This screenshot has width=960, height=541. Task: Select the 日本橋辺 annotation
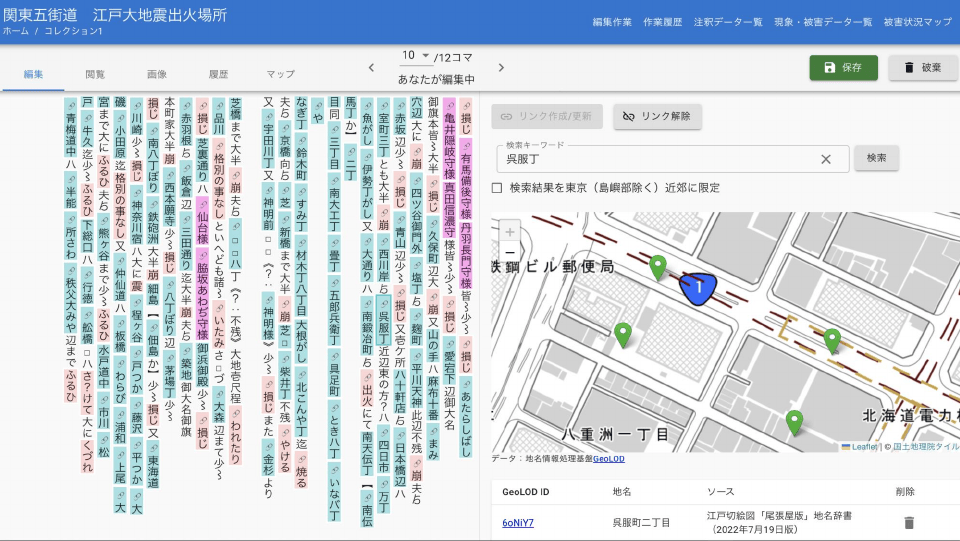400,457
